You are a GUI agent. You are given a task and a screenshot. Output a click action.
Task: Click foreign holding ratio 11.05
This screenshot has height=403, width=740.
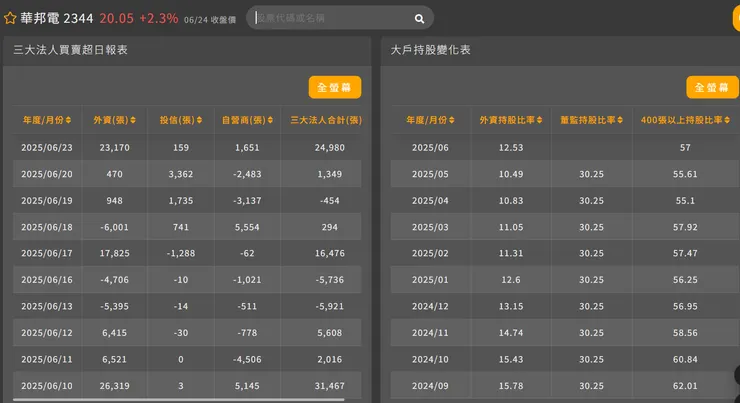tap(511, 227)
